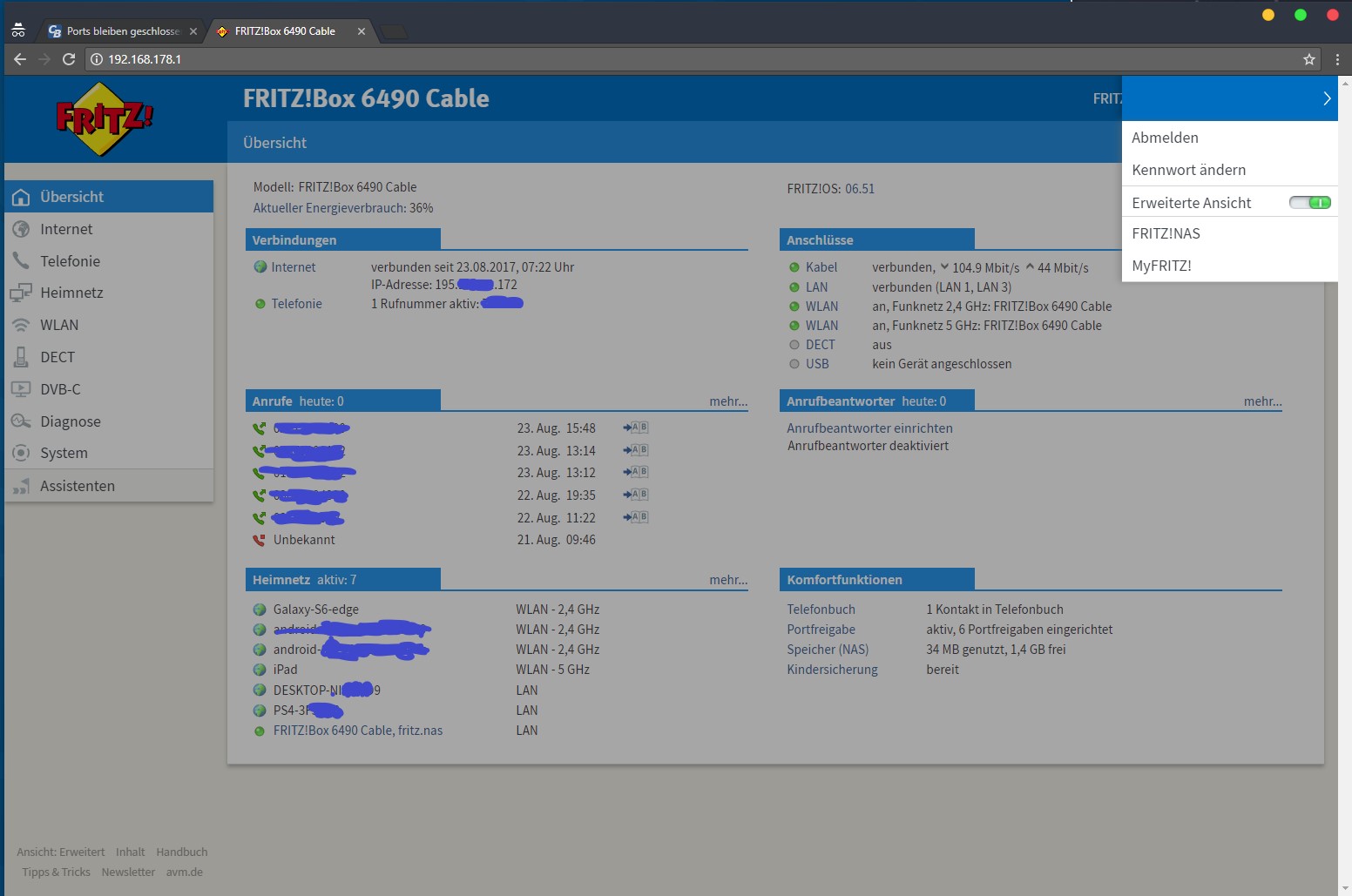This screenshot has width=1352, height=896.
Task: Click the phonebook icon for 23. Aug. 13:14 call
Action: coord(636,450)
